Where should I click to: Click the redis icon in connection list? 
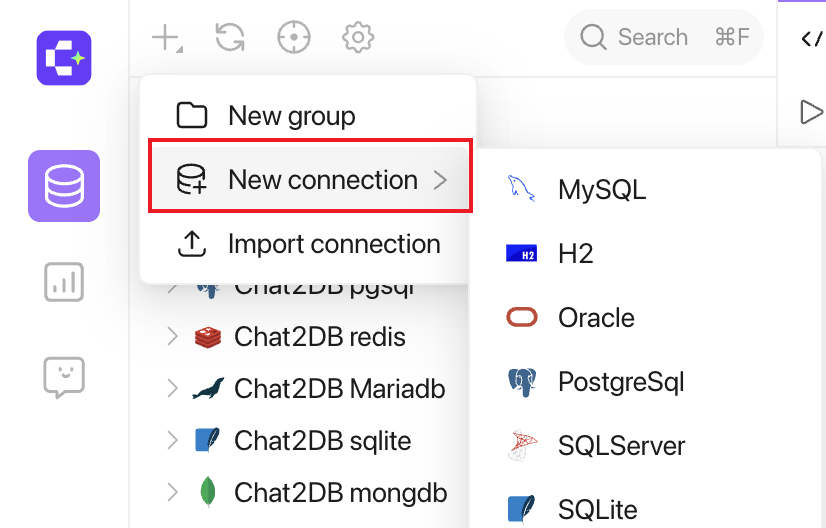coord(208,337)
